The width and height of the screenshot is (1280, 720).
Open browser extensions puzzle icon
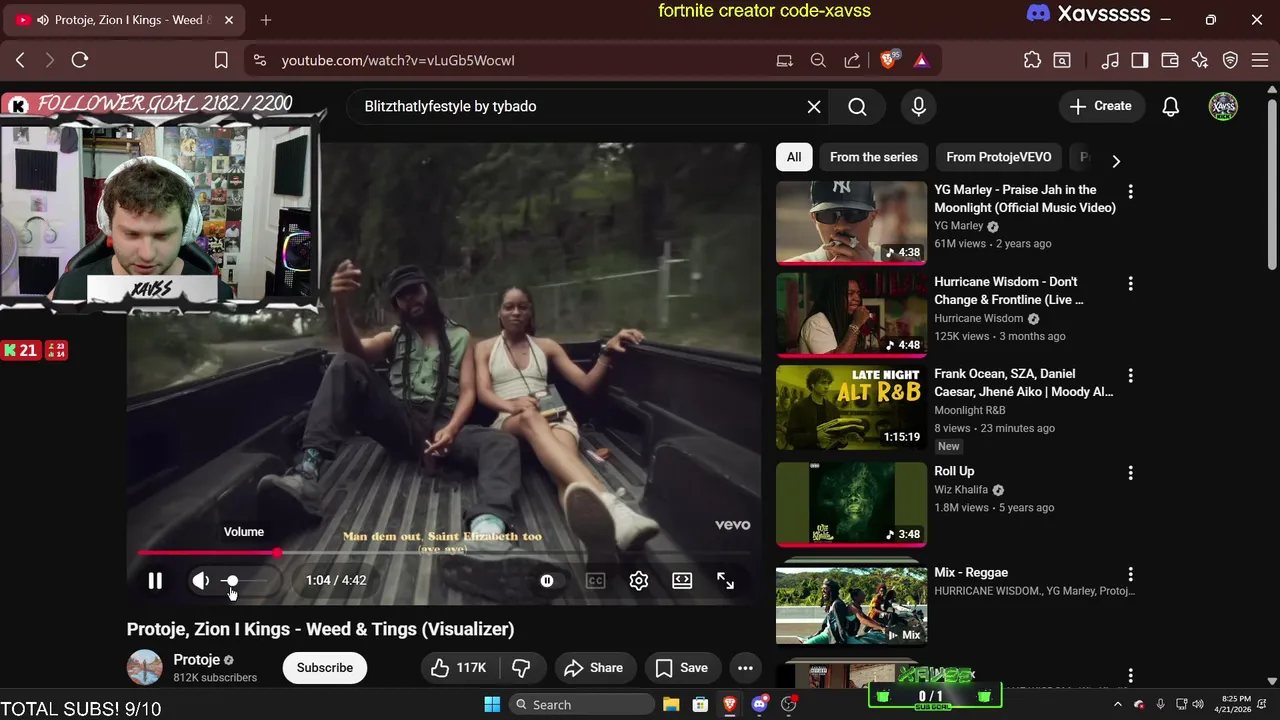1033,60
